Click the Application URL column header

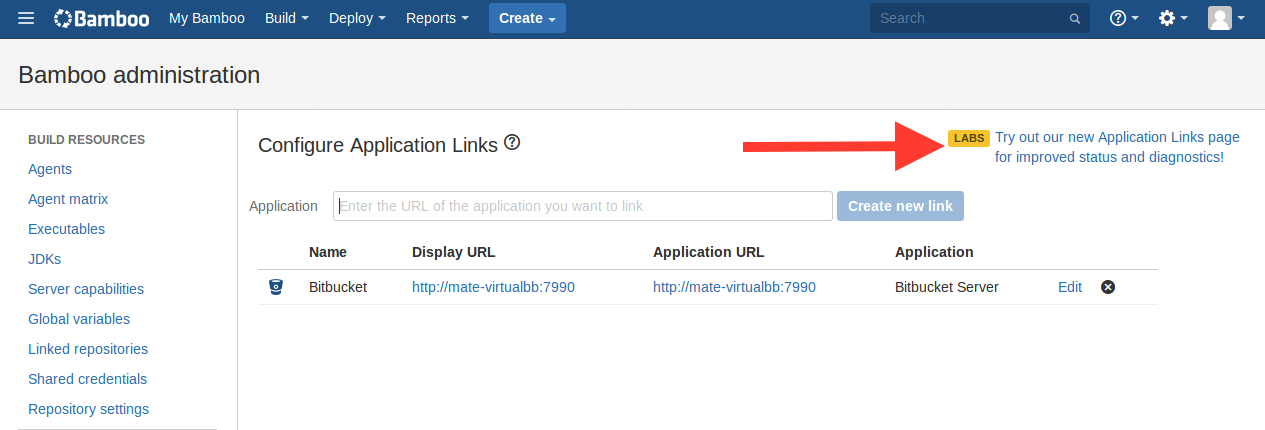708,252
